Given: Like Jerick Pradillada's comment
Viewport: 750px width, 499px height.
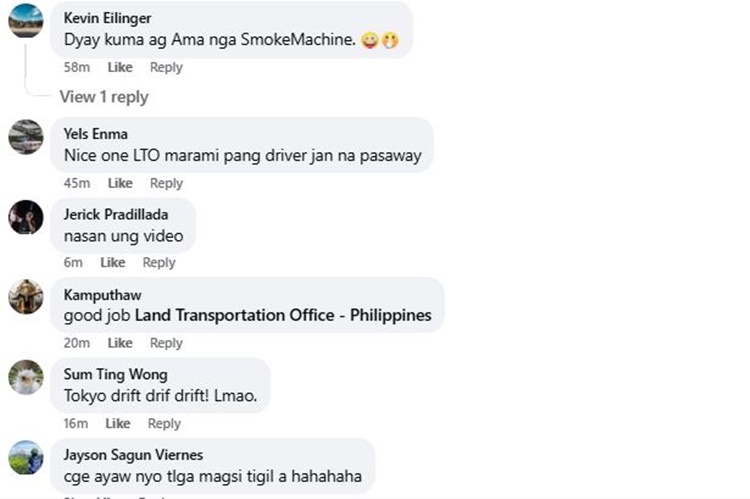Looking at the screenshot, I should pyautogui.click(x=113, y=263).
